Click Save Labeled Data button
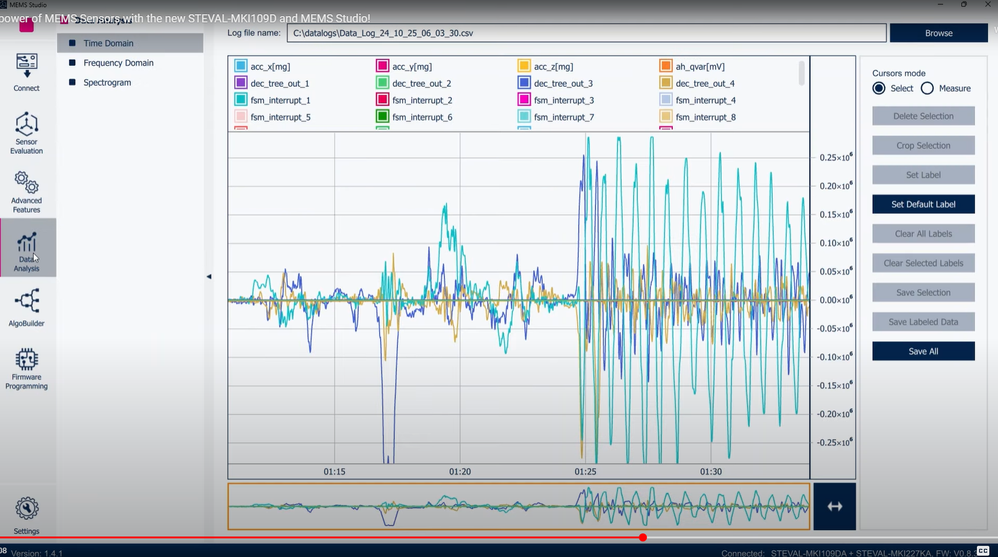 pos(924,321)
